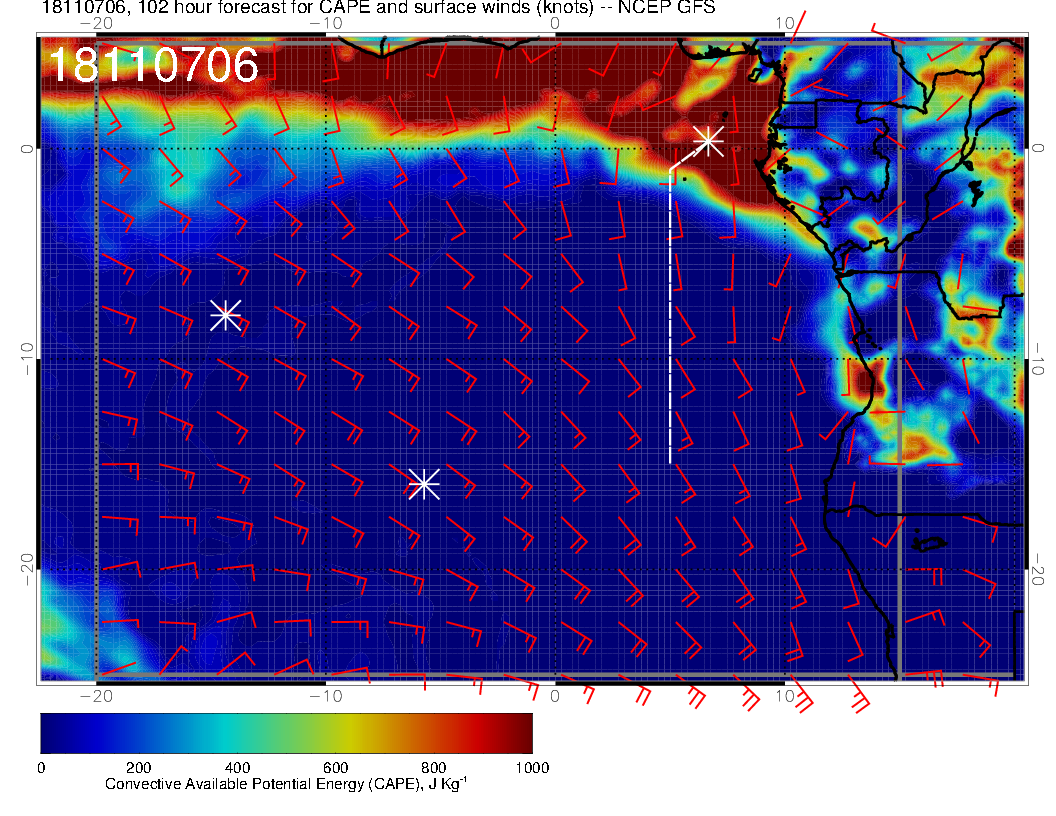Click the vertical white dashed track line
Image resolution: width=1056 pixels, height=816 pixels.
point(670,320)
